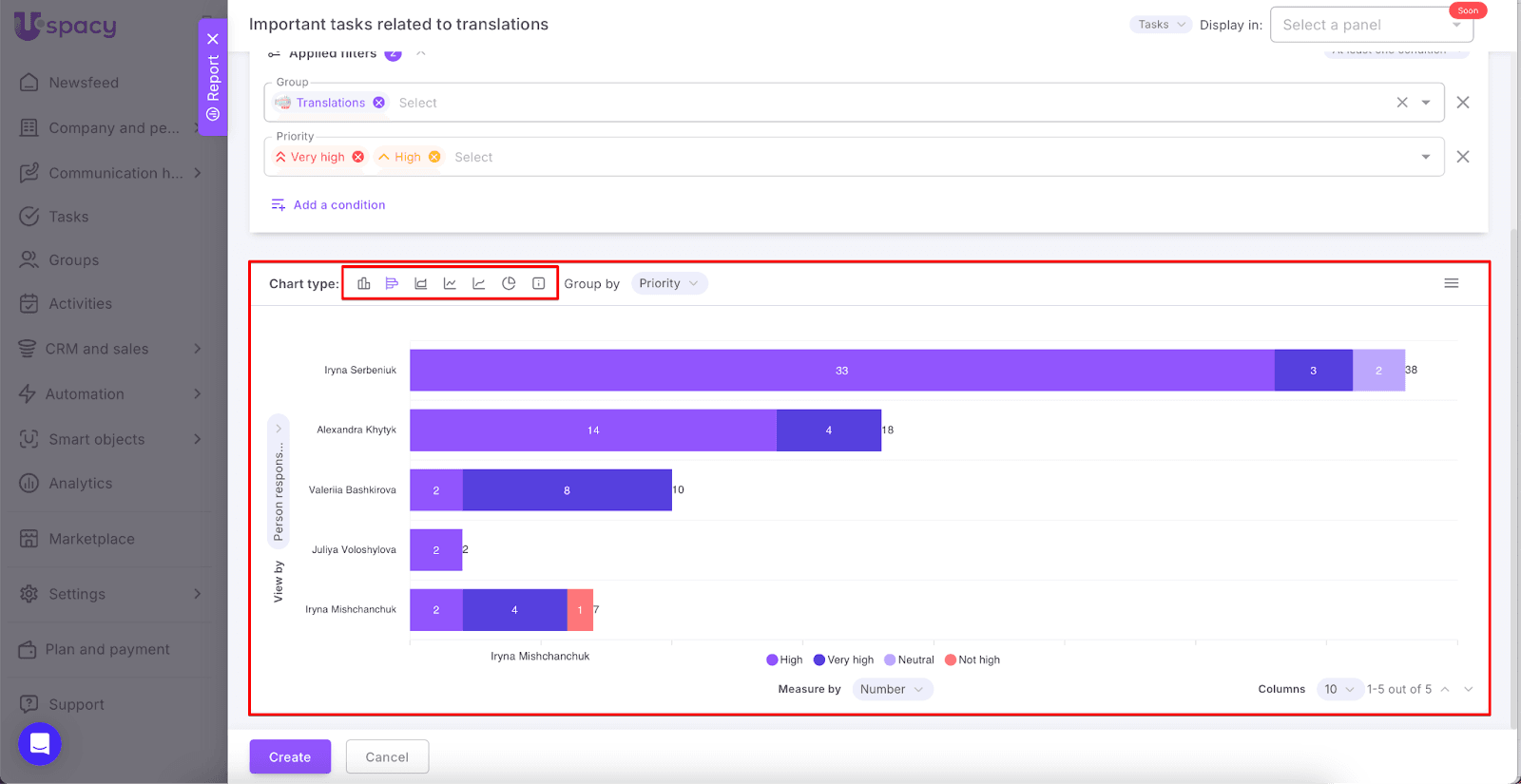Open Analytics in the left sidebar
1521x784 pixels.
coord(81,484)
